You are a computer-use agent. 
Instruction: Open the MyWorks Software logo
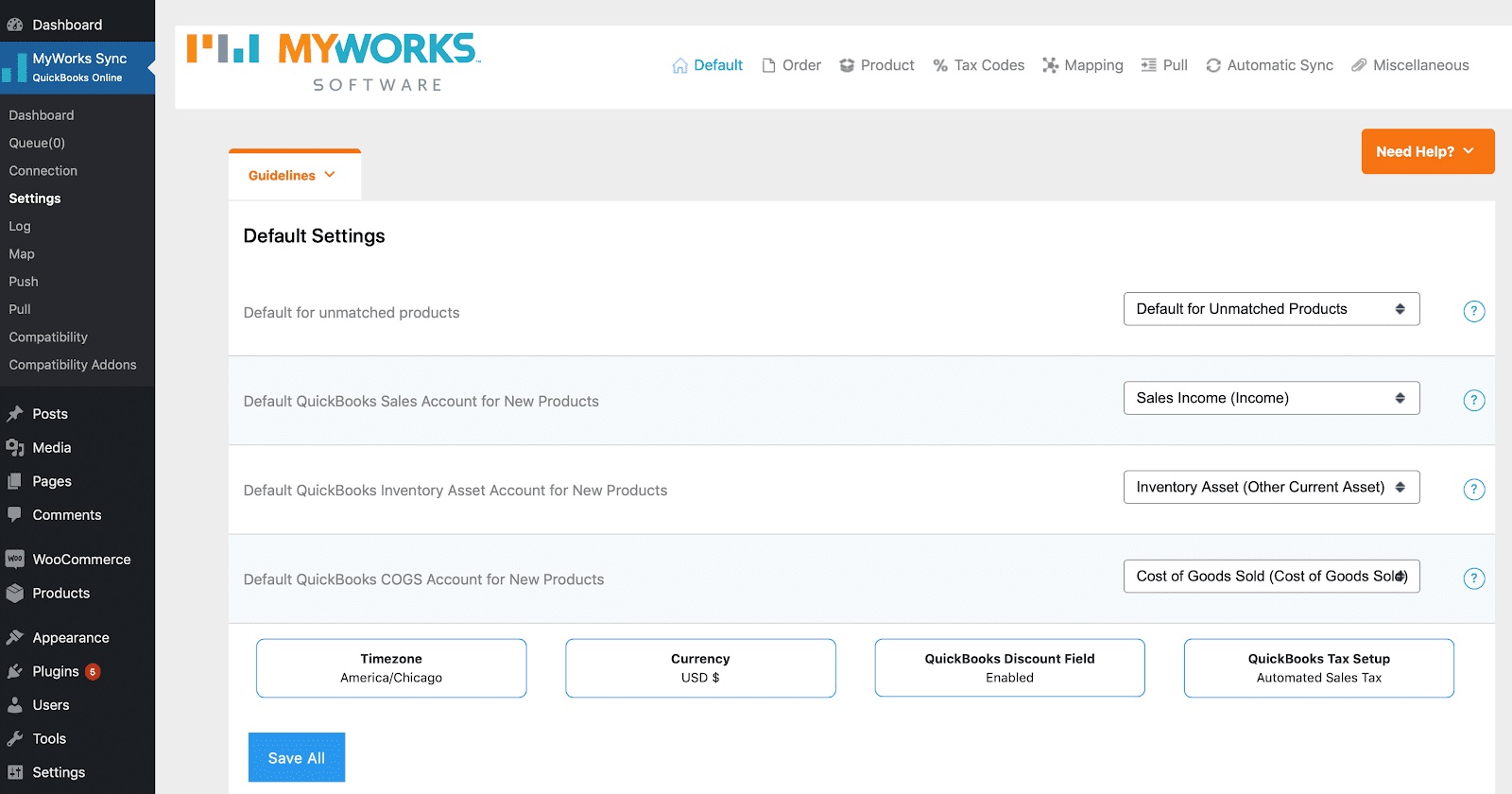pyautogui.click(x=334, y=62)
